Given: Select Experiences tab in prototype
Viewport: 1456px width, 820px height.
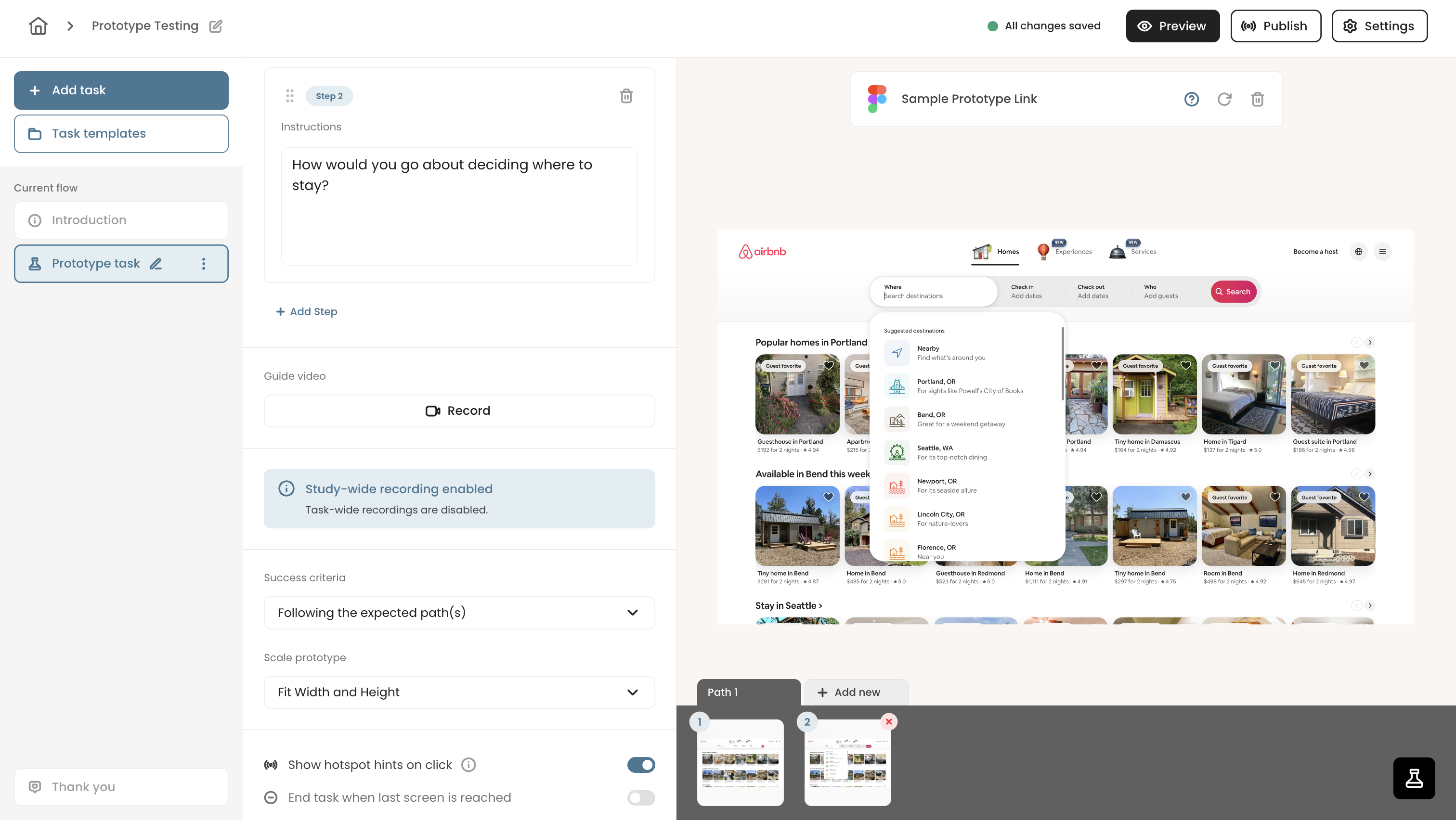Looking at the screenshot, I should (1064, 251).
